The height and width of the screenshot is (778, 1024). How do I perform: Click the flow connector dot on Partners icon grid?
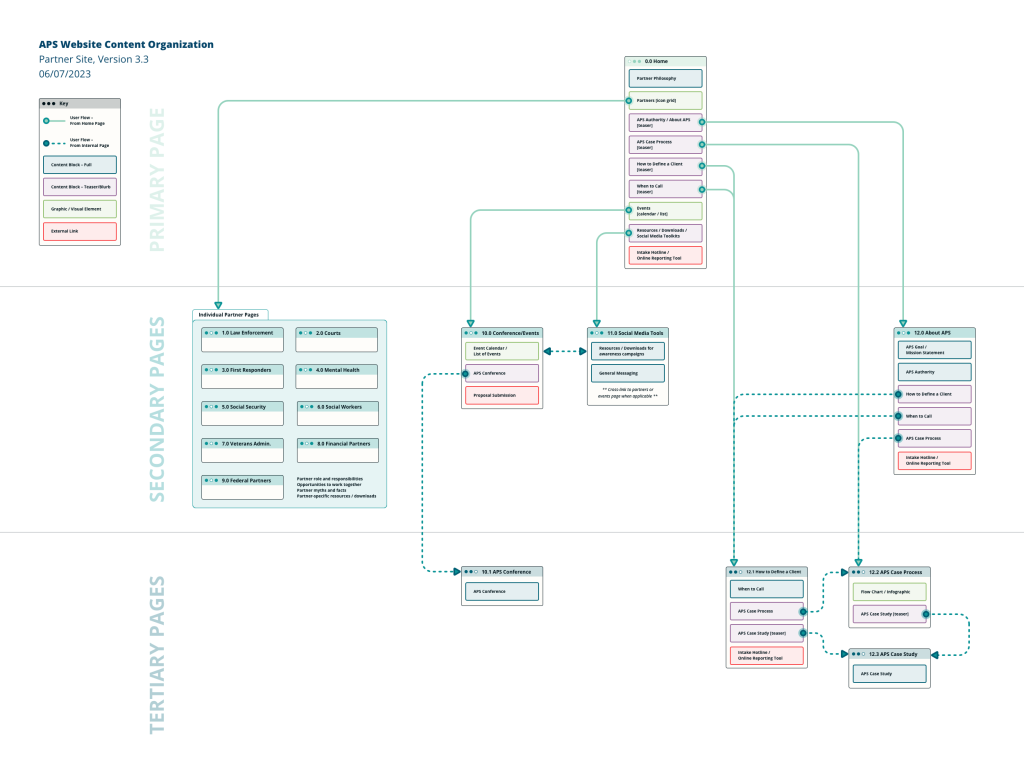click(x=628, y=100)
